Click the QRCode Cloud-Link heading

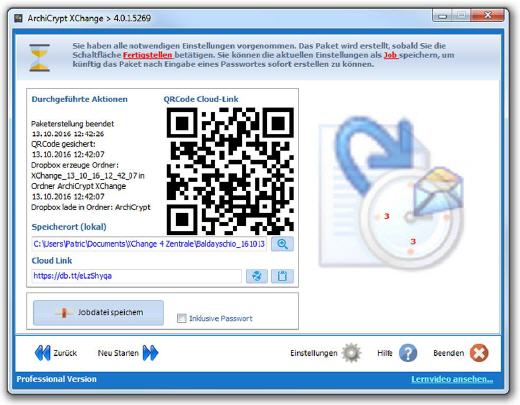(201, 99)
